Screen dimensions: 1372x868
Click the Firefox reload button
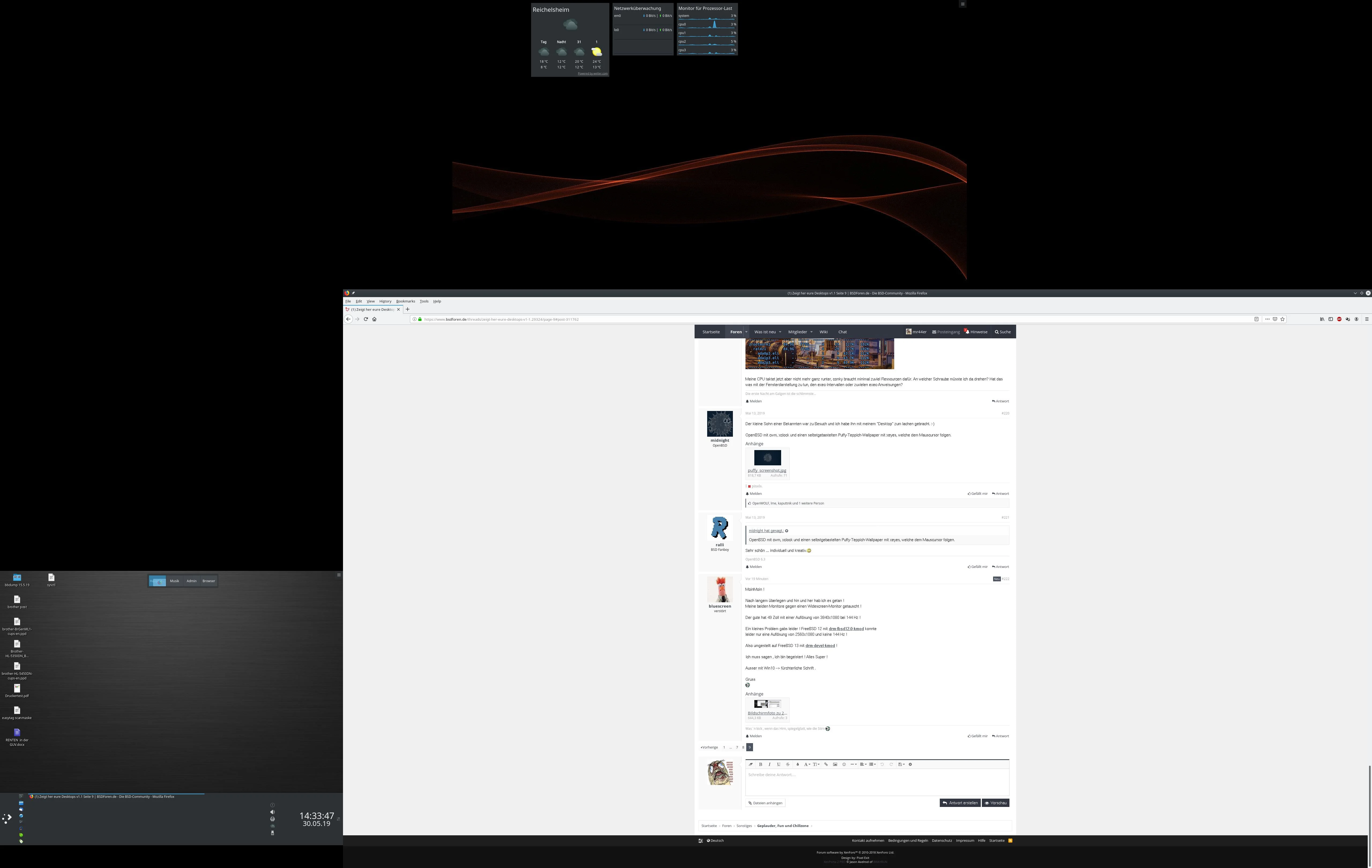coord(366,319)
